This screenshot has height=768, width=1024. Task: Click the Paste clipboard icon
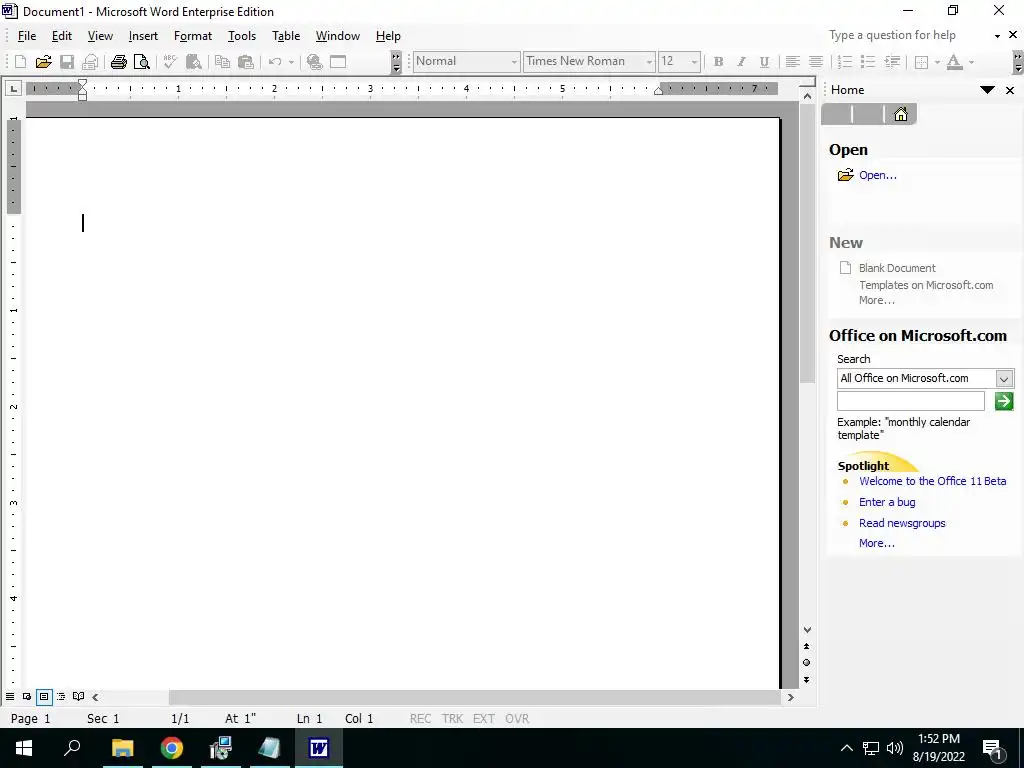coord(246,62)
